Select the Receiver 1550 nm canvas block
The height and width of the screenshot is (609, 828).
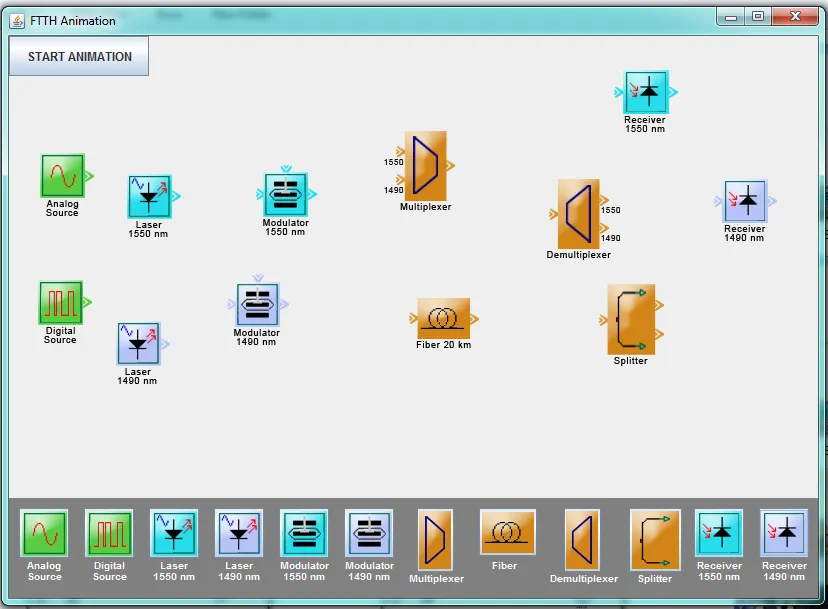click(646, 92)
